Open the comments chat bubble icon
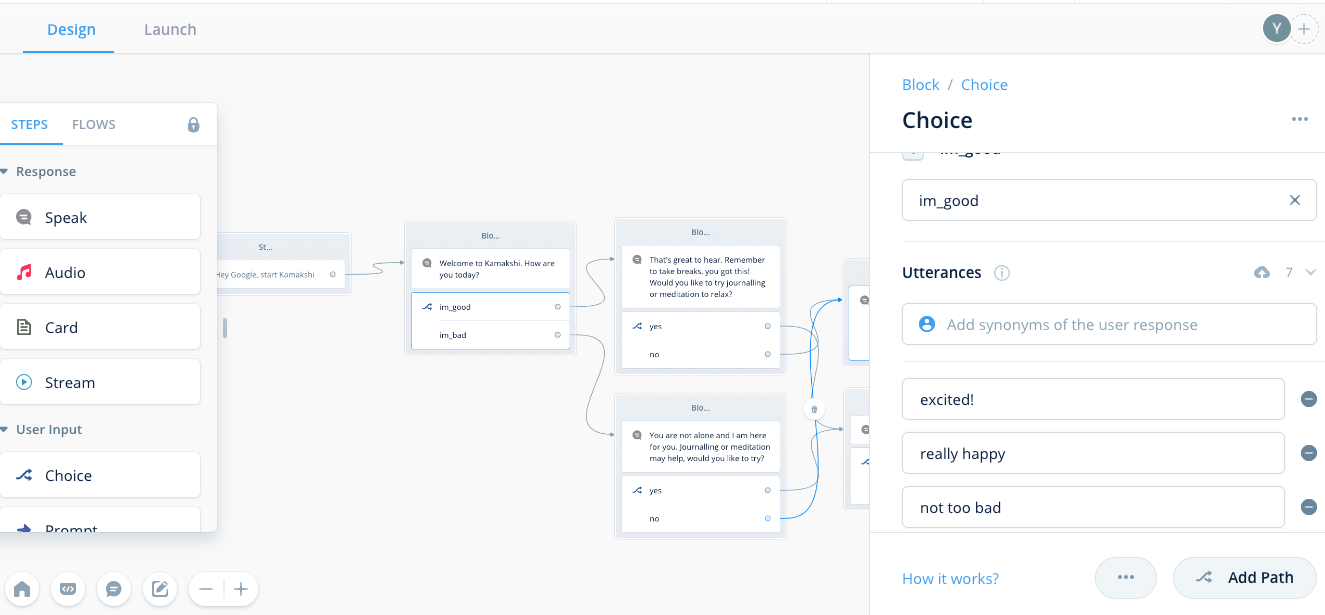Screen dimensions: 1325x615 114,589
